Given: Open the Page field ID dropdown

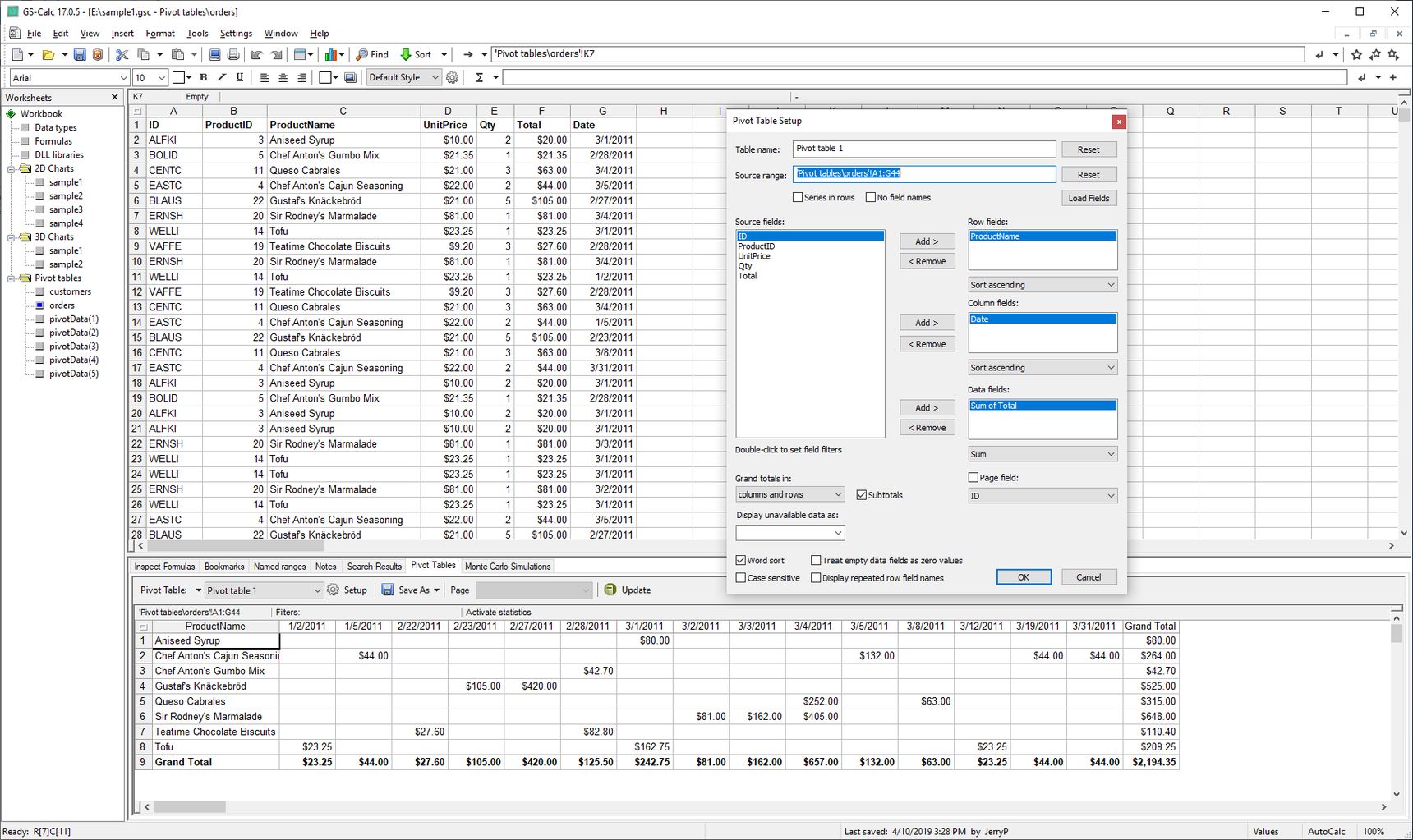Looking at the screenshot, I should pos(1042,496).
